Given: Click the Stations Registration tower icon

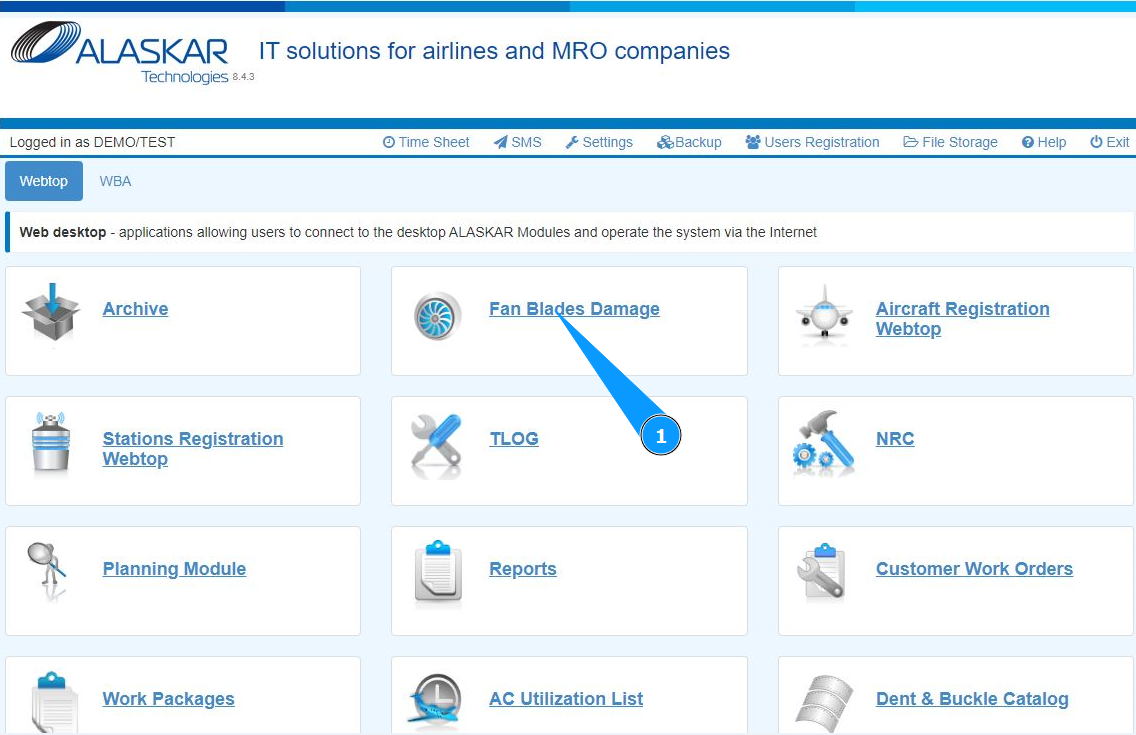Looking at the screenshot, I should [51, 442].
